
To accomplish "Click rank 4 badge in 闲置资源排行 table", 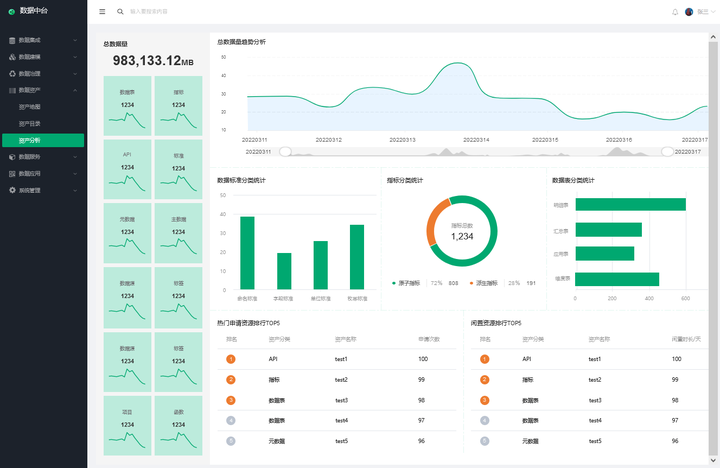I will pyautogui.click(x=484, y=420).
